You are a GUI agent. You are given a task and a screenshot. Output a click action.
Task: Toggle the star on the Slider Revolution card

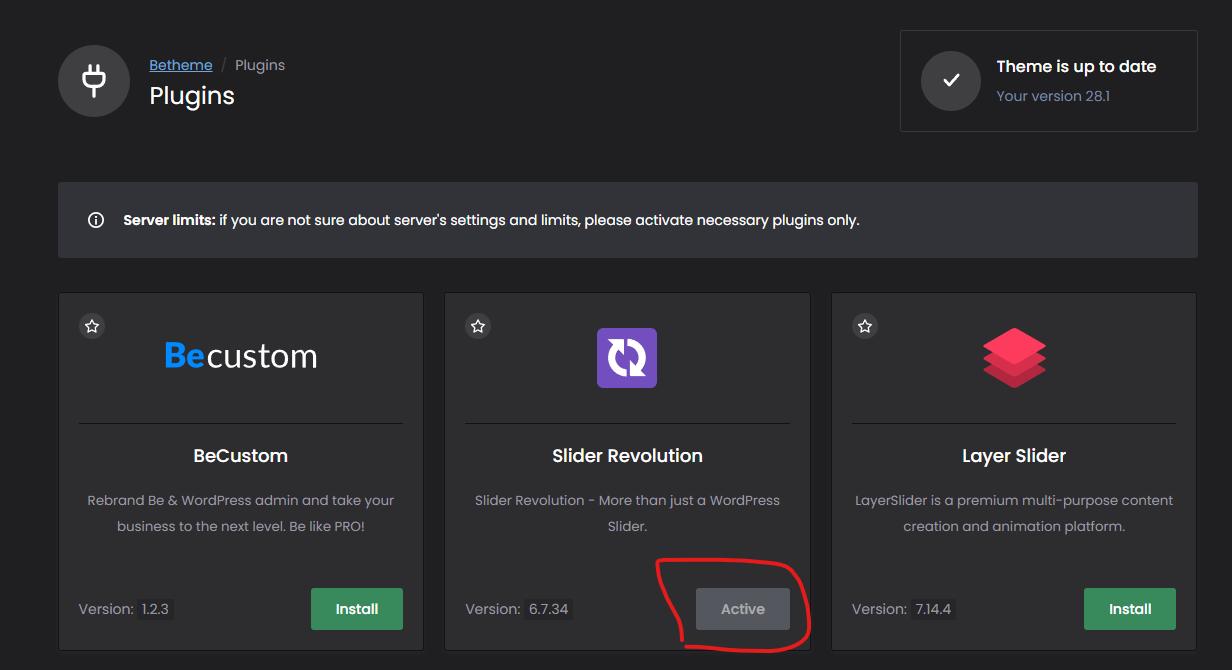click(x=478, y=326)
